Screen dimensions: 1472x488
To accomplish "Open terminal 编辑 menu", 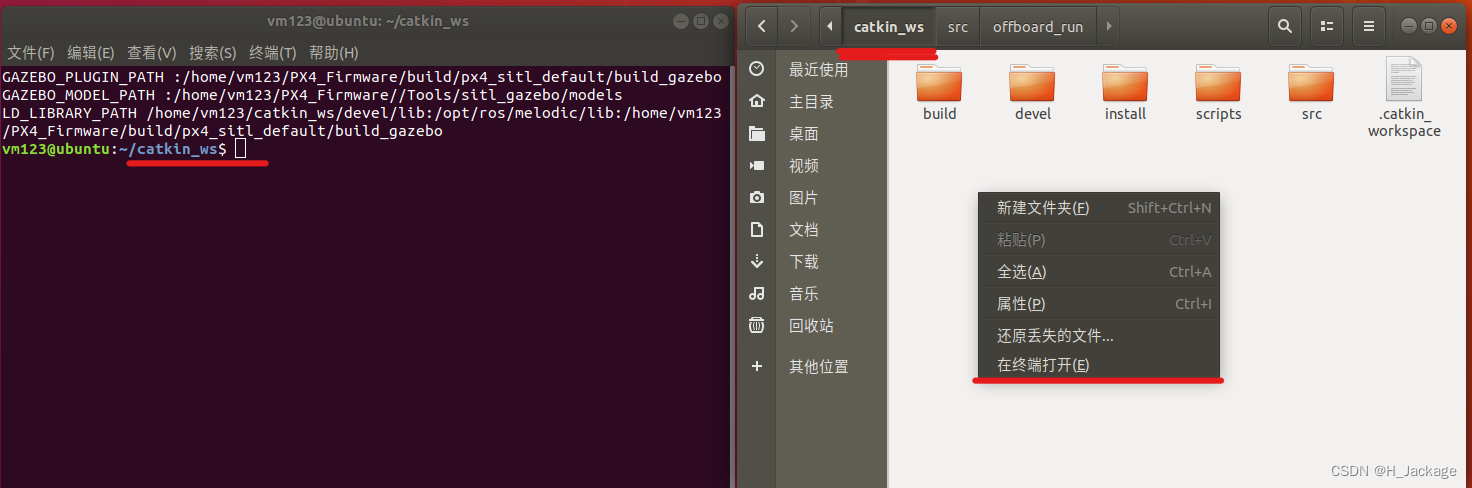I will pyautogui.click(x=90, y=52).
